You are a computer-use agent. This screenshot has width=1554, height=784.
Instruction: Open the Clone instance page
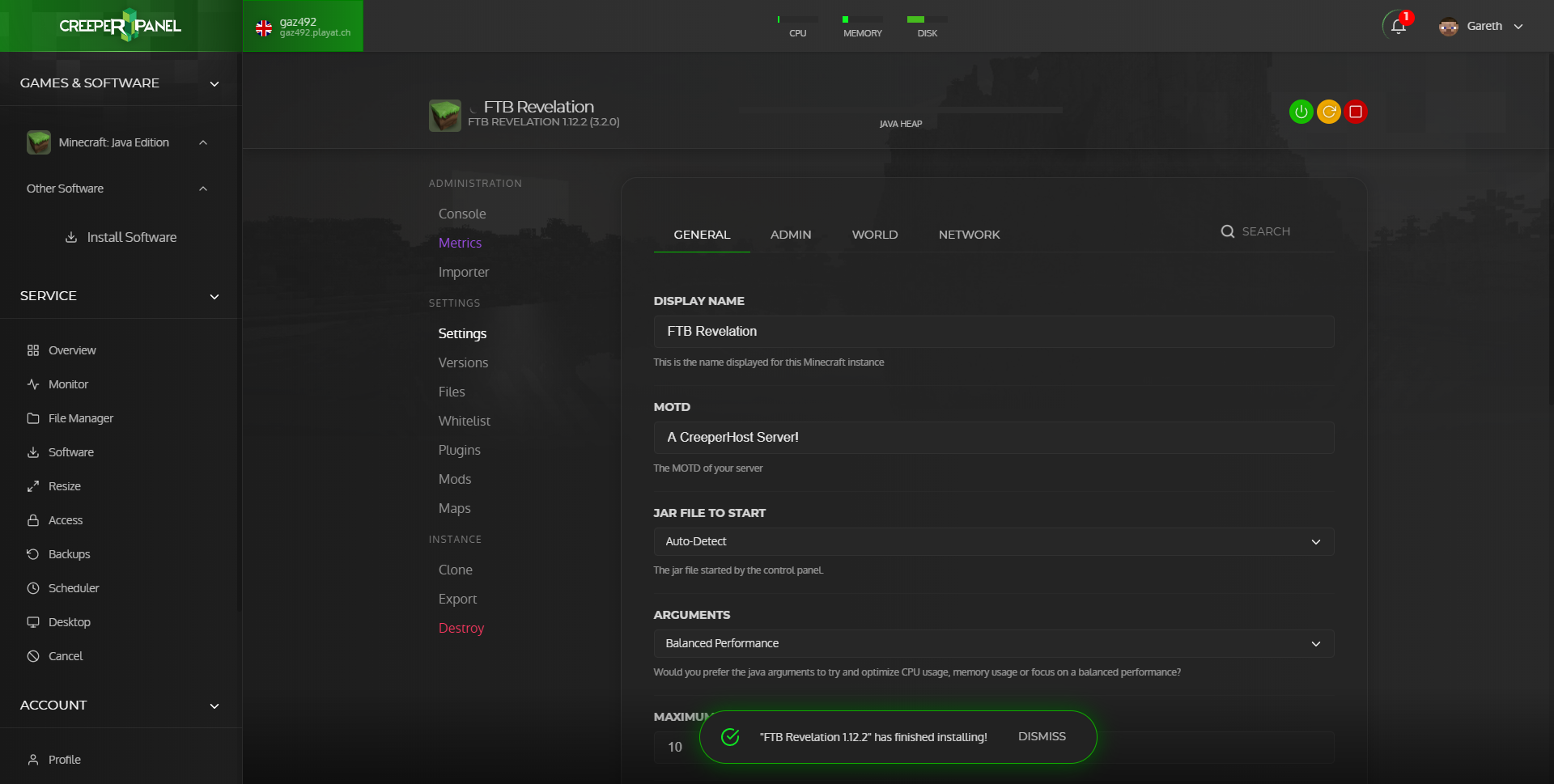(456, 570)
